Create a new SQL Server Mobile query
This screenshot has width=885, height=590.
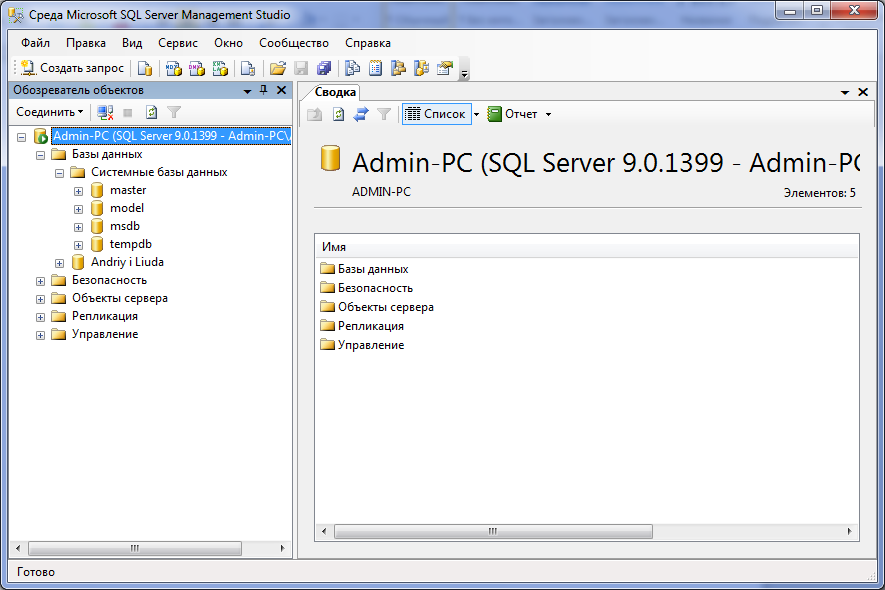(247, 68)
